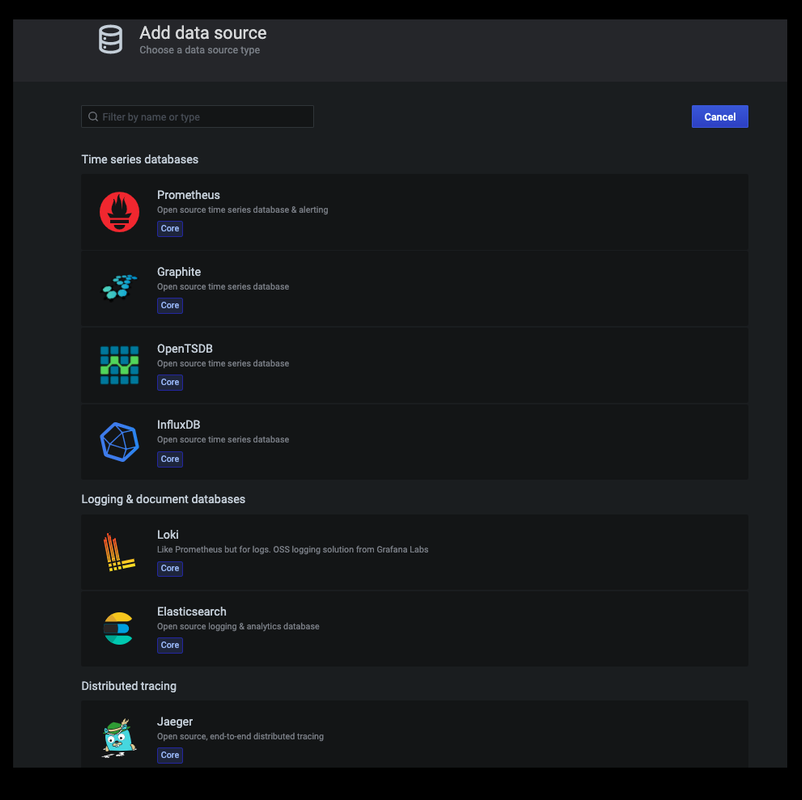Click 'Open source logging & analytics database' text
The width and height of the screenshot is (802, 800).
pos(238,626)
